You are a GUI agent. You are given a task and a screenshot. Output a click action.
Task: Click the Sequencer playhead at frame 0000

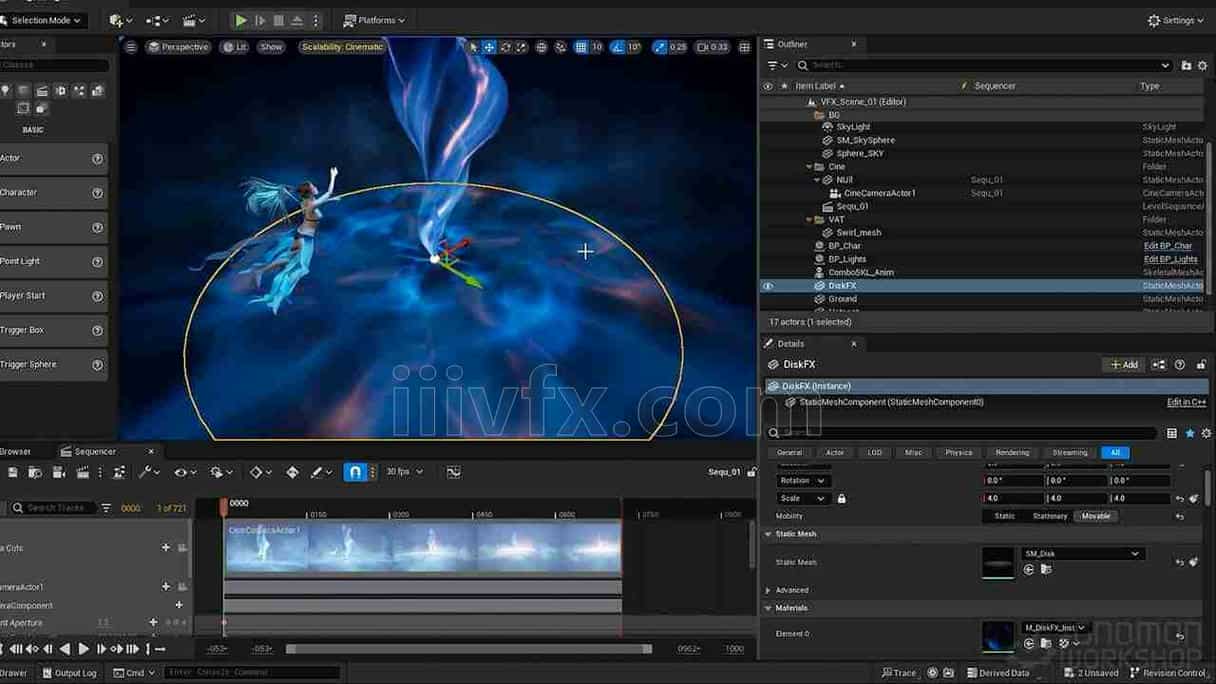(224, 506)
